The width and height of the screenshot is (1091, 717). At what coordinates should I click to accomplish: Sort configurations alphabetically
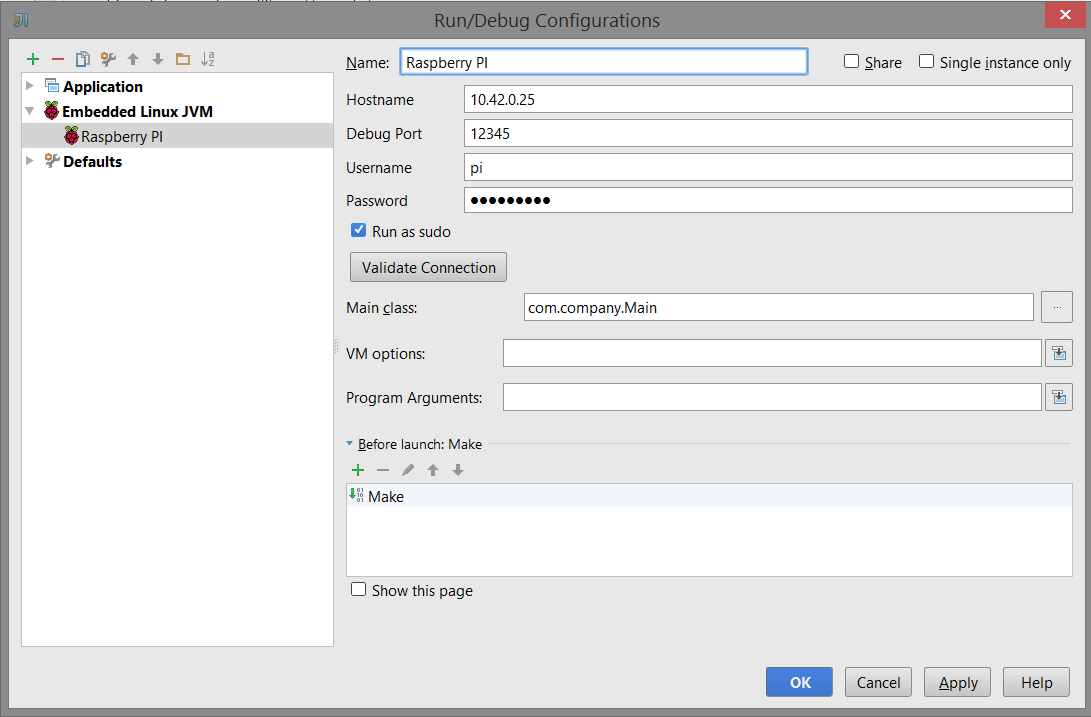(x=207, y=59)
